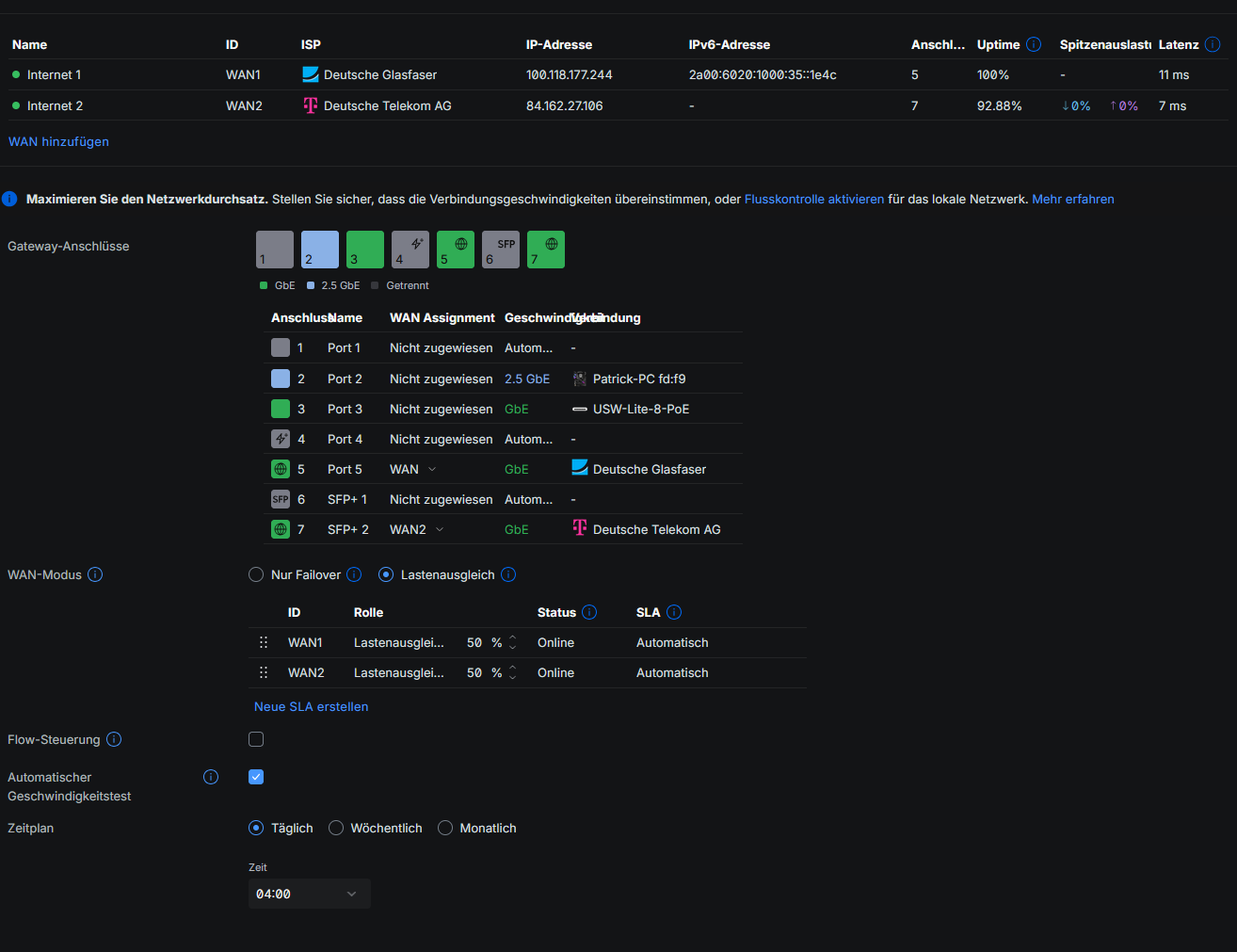Select the Port 5 globe icon
1237x952 pixels.
pyautogui.click(x=455, y=249)
